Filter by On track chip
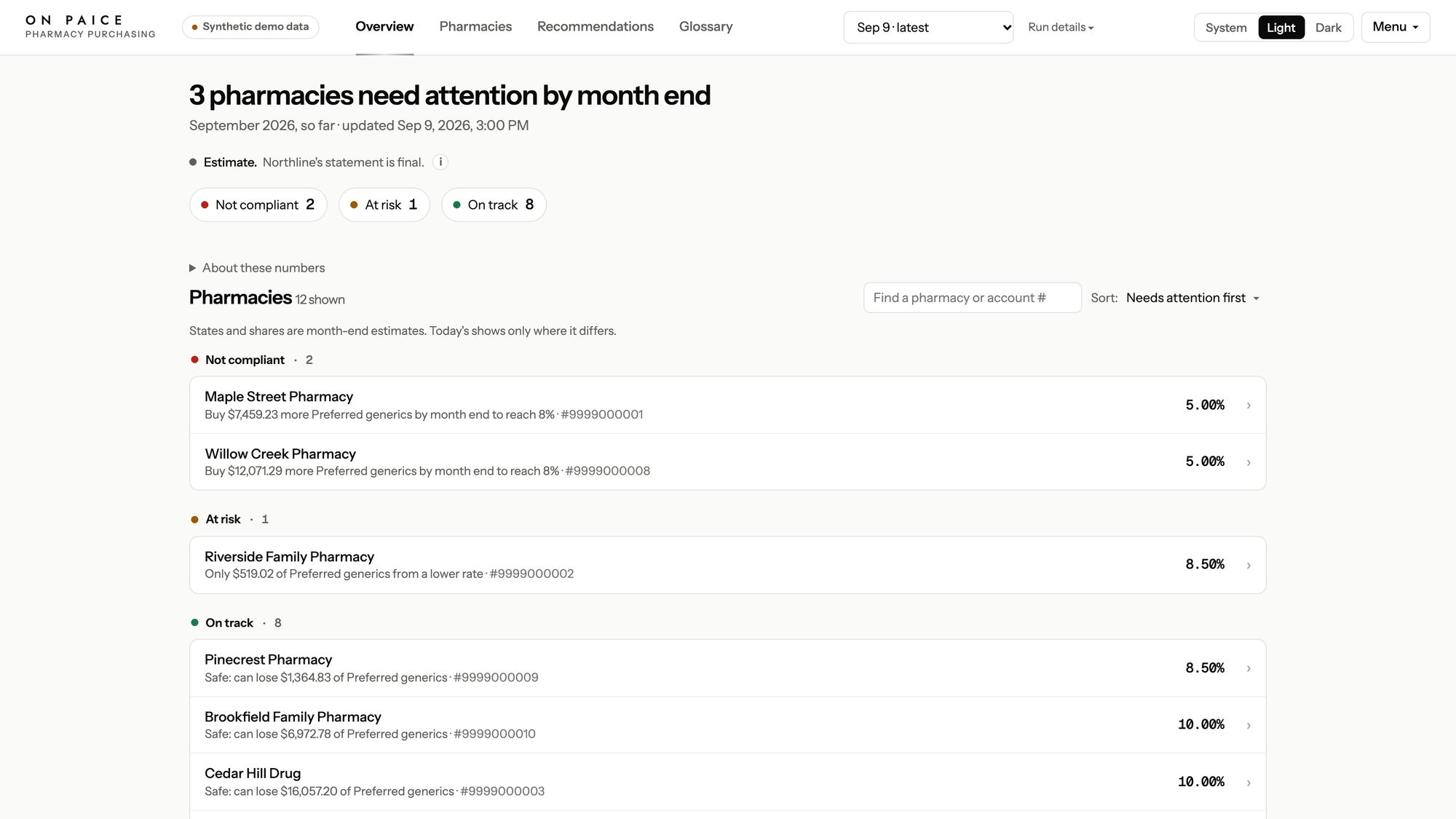 (x=494, y=205)
